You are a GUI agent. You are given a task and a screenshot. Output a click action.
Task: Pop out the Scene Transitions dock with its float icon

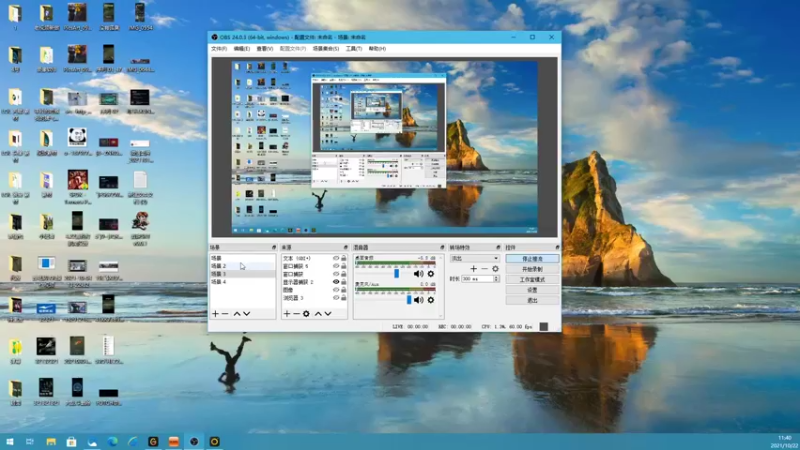[498, 247]
